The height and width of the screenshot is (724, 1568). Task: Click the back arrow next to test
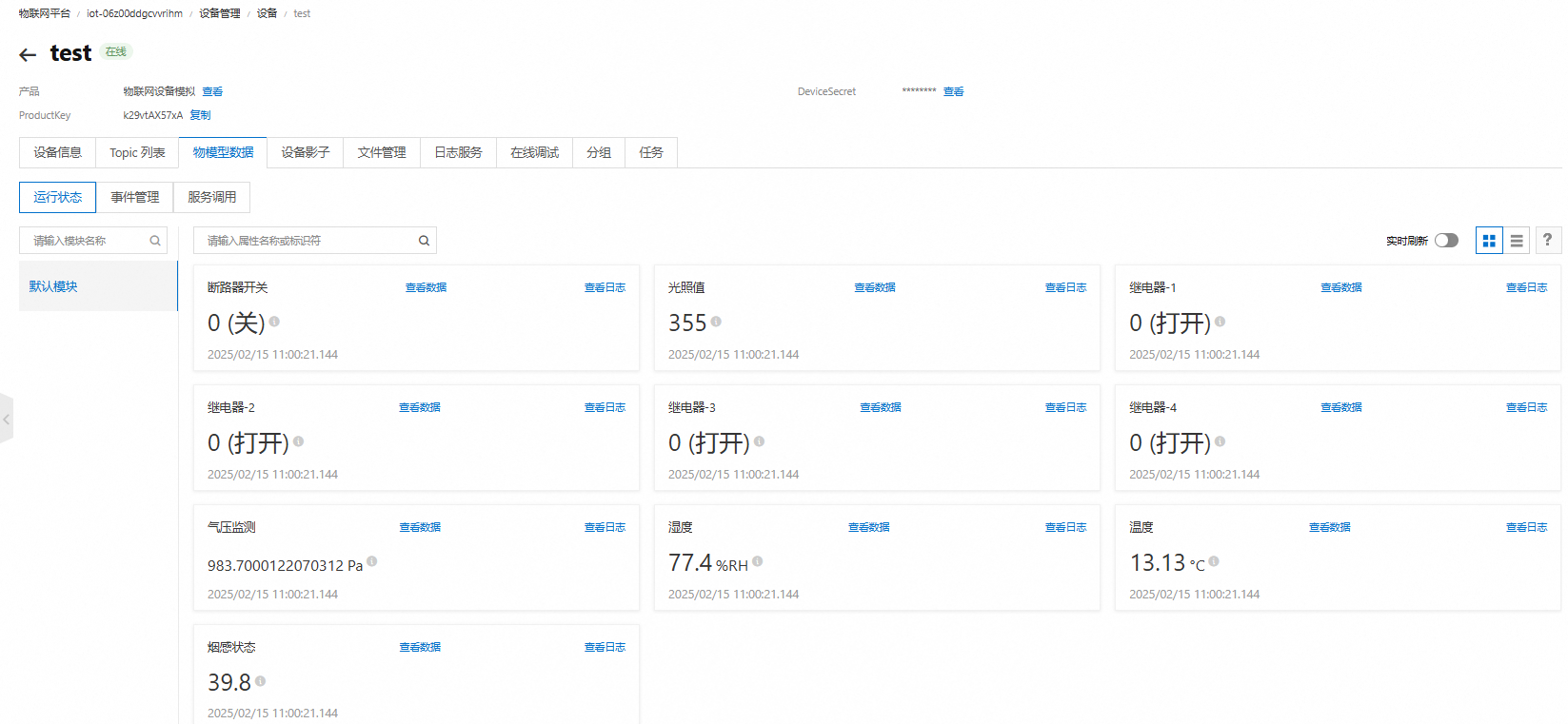(28, 55)
